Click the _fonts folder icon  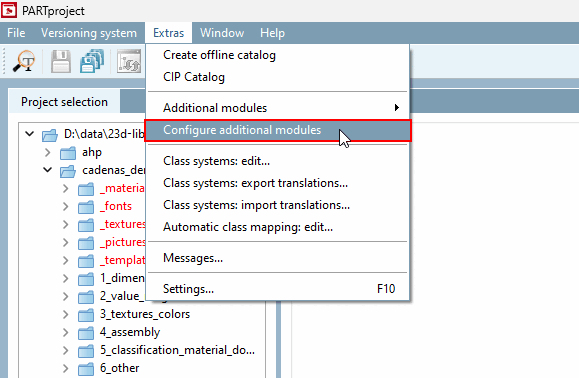(86, 207)
